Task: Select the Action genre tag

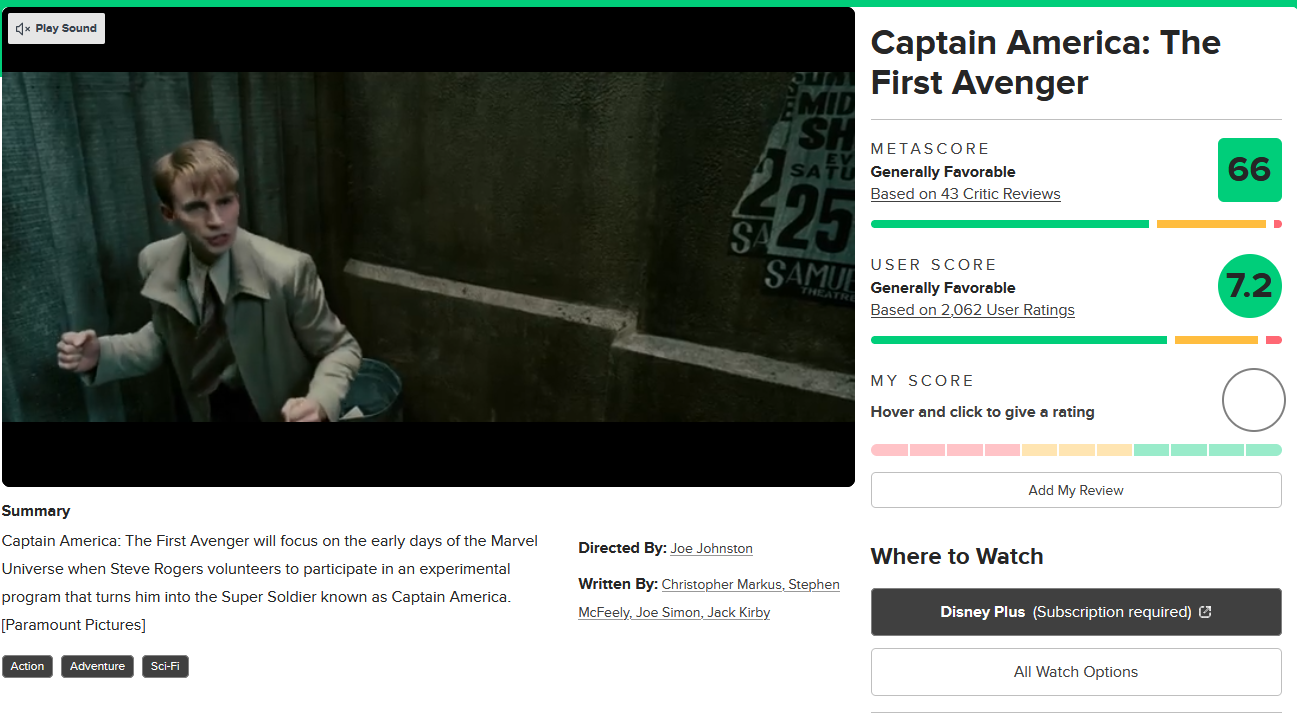Action: (x=28, y=666)
